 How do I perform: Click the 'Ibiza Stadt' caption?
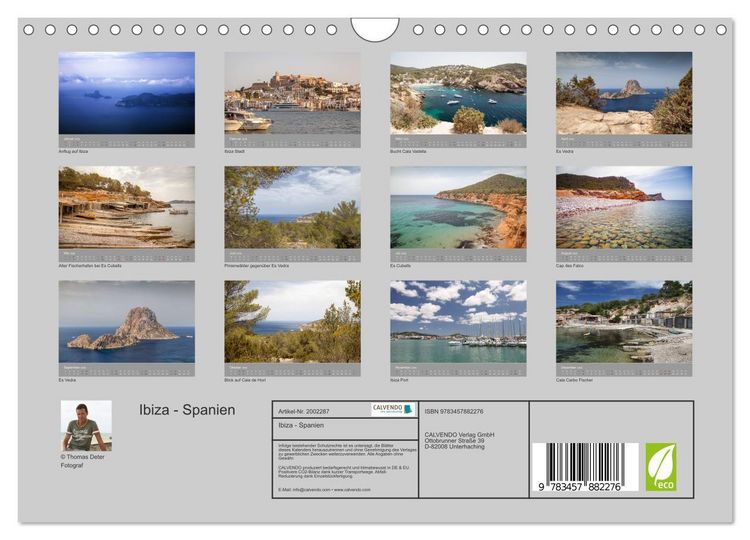pos(234,151)
